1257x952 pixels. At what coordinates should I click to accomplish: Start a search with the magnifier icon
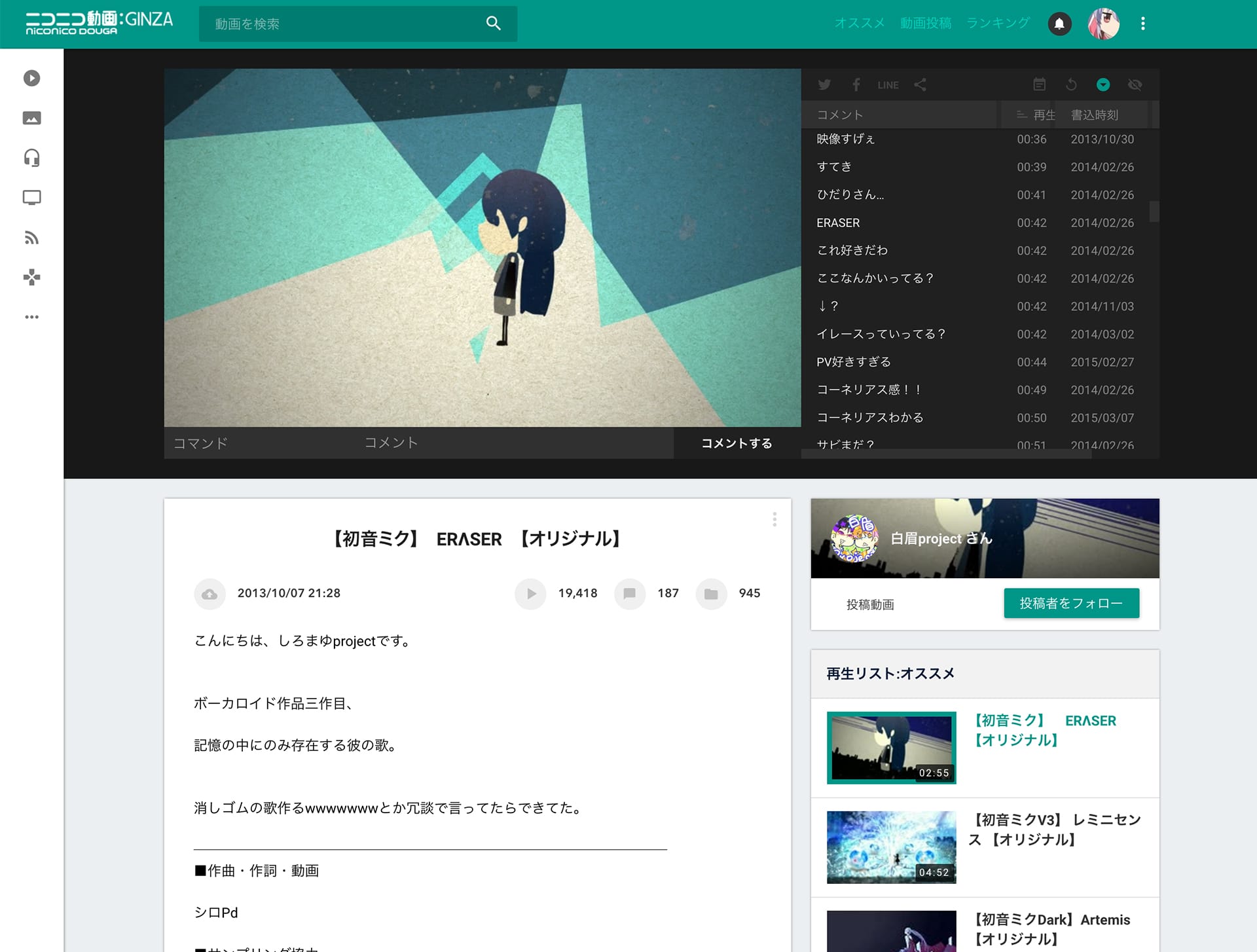493,24
